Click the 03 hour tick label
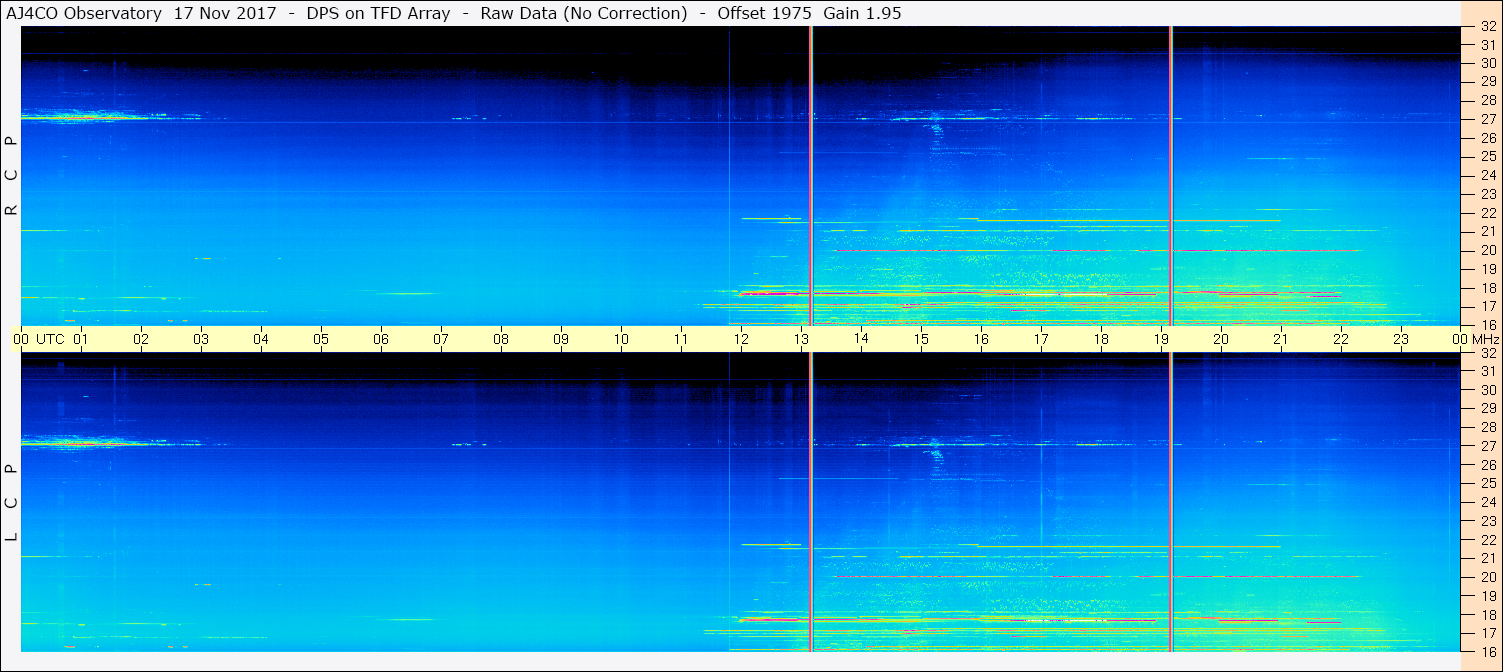Image resolution: width=1503 pixels, height=672 pixels. pyautogui.click(x=201, y=339)
